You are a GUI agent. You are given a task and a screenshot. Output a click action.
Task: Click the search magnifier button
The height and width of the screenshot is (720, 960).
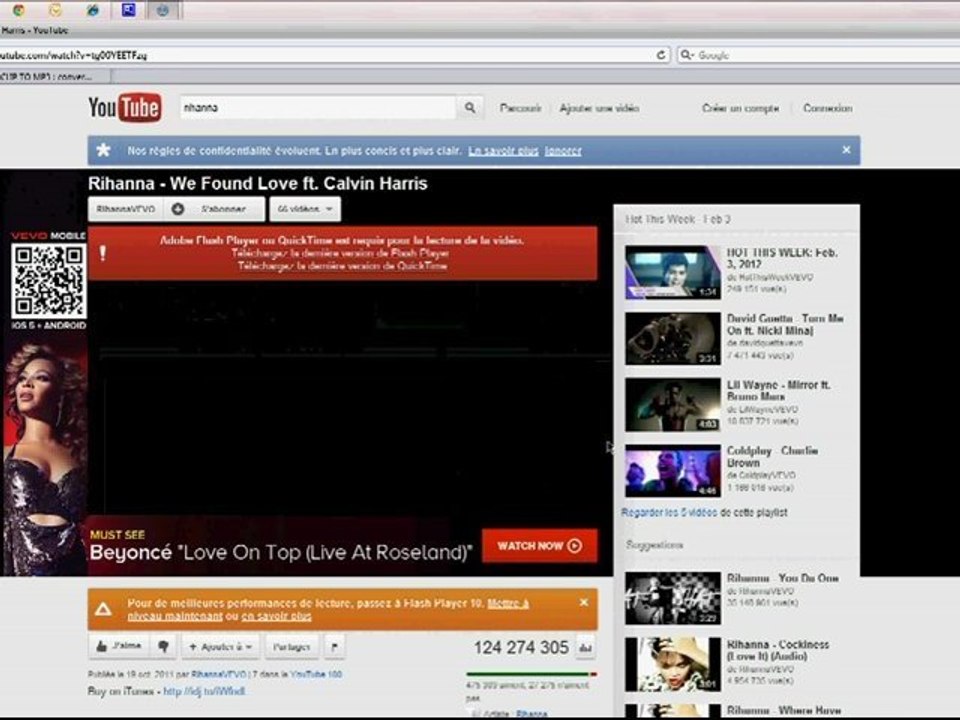click(470, 108)
